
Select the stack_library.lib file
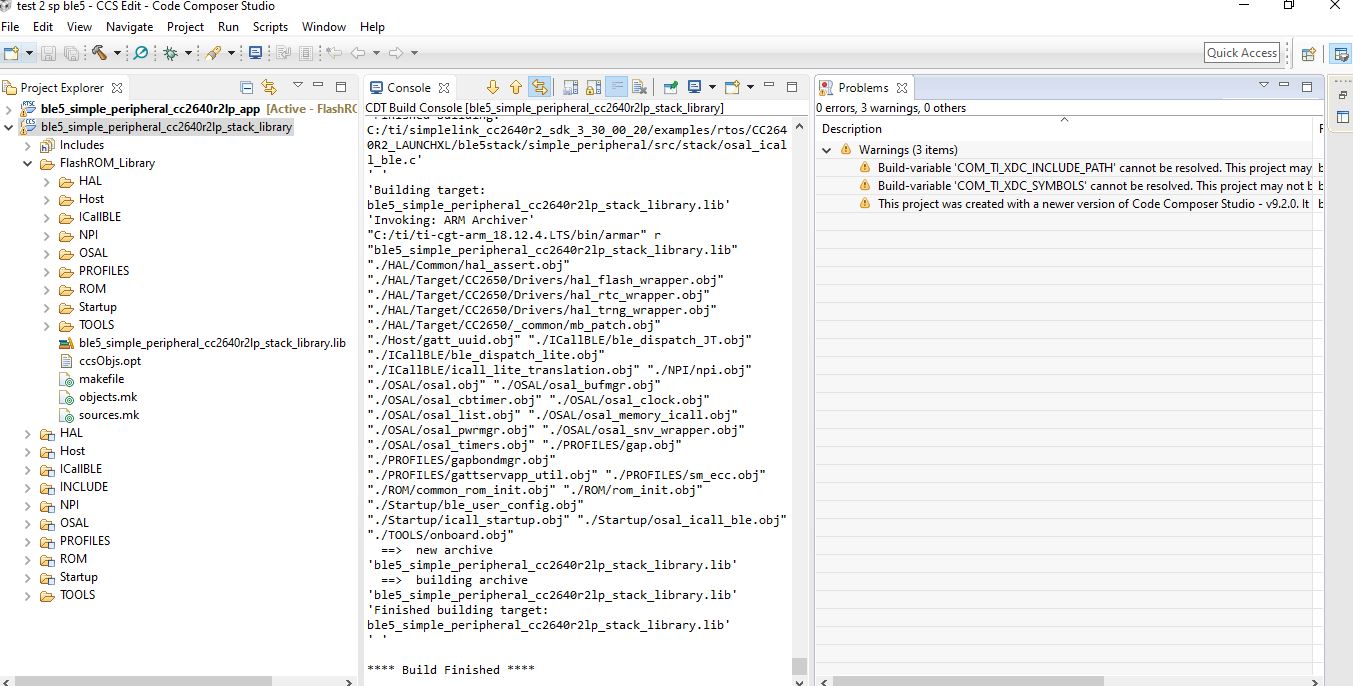click(203, 343)
